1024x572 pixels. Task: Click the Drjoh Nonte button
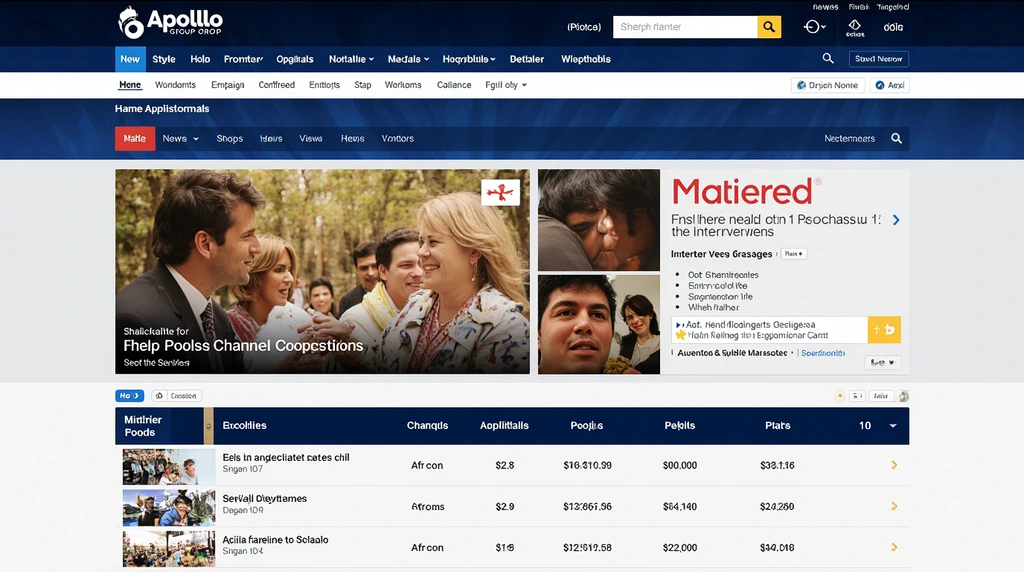coord(827,86)
